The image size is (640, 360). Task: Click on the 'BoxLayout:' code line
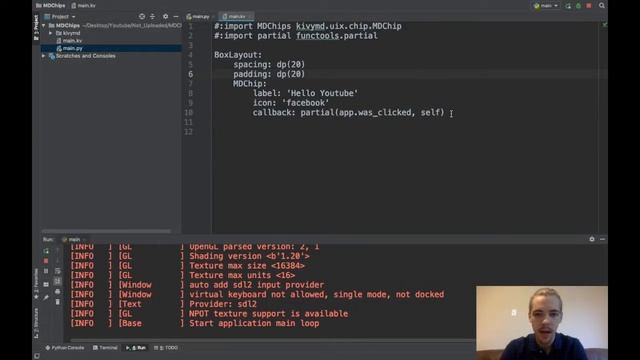pos(238,55)
